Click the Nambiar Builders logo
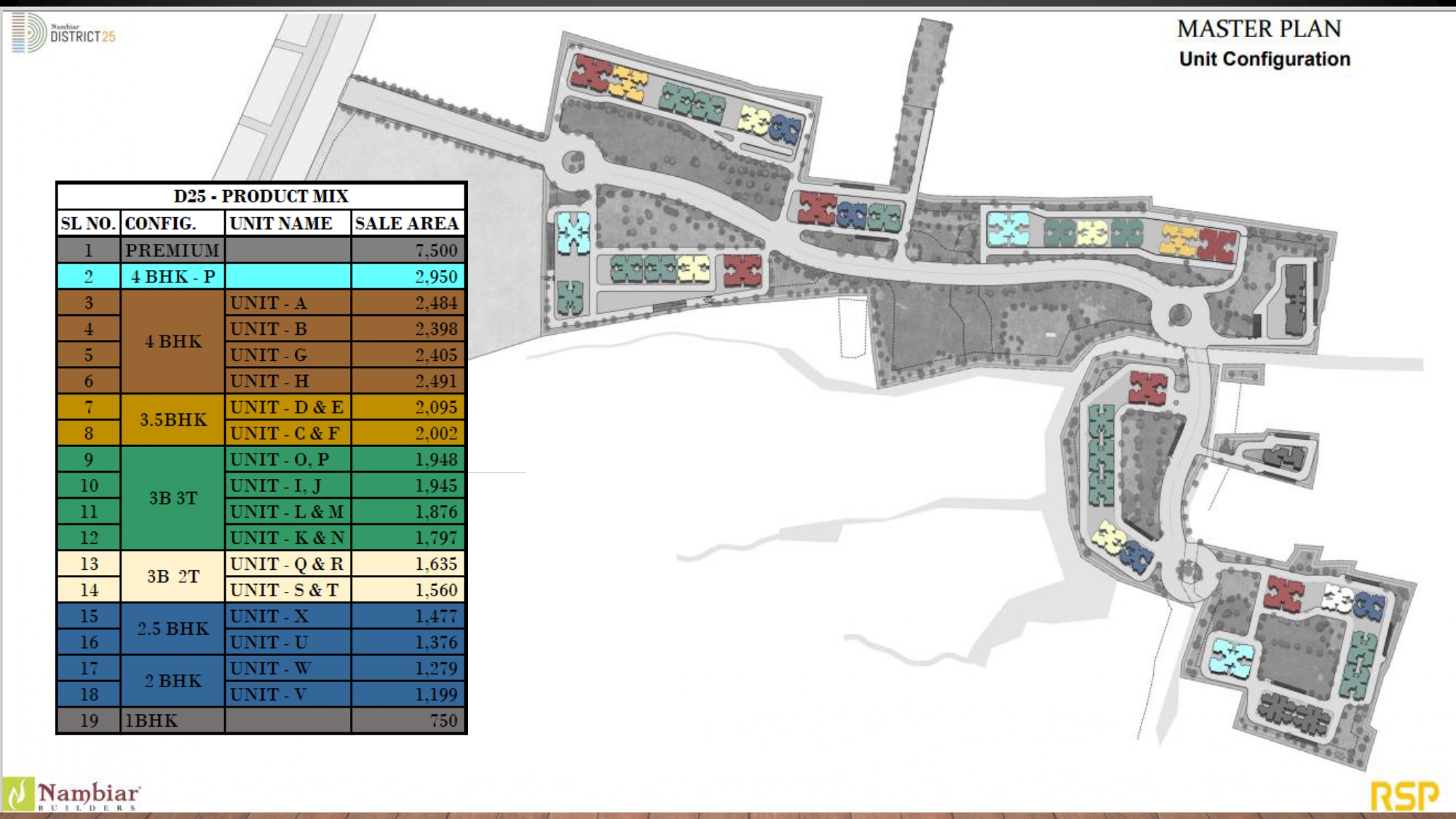The width and height of the screenshot is (1456, 819). (x=73, y=795)
